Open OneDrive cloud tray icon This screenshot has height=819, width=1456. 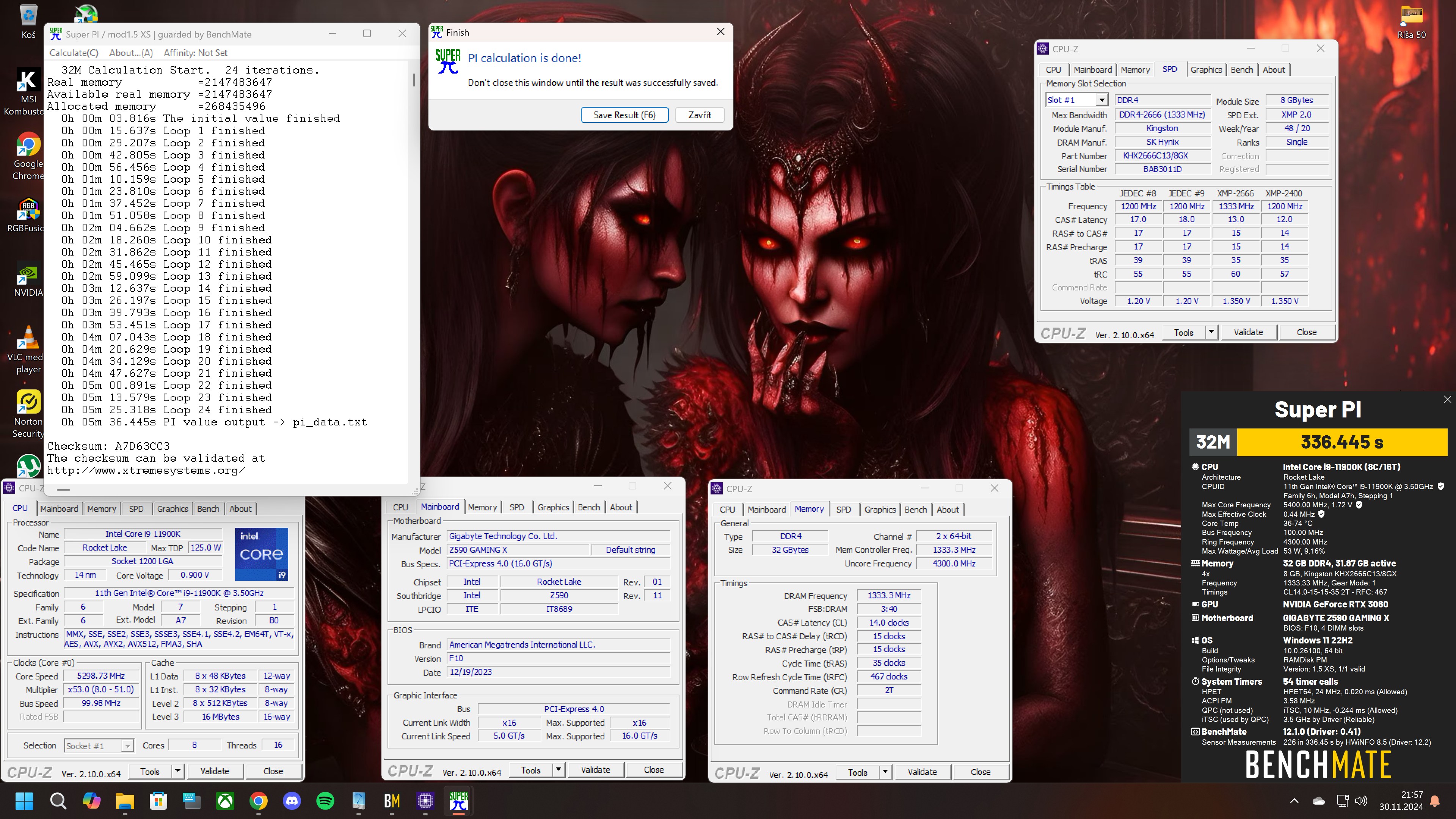pos(1319,800)
